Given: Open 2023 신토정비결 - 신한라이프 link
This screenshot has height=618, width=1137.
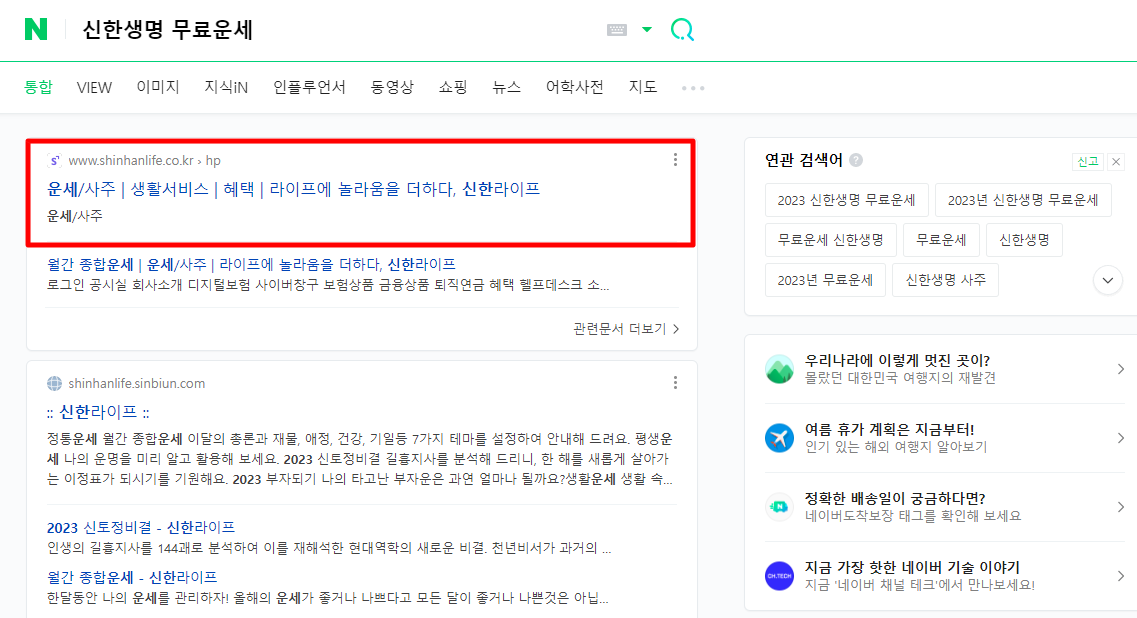Looking at the screenshot, I should (141, 527).
